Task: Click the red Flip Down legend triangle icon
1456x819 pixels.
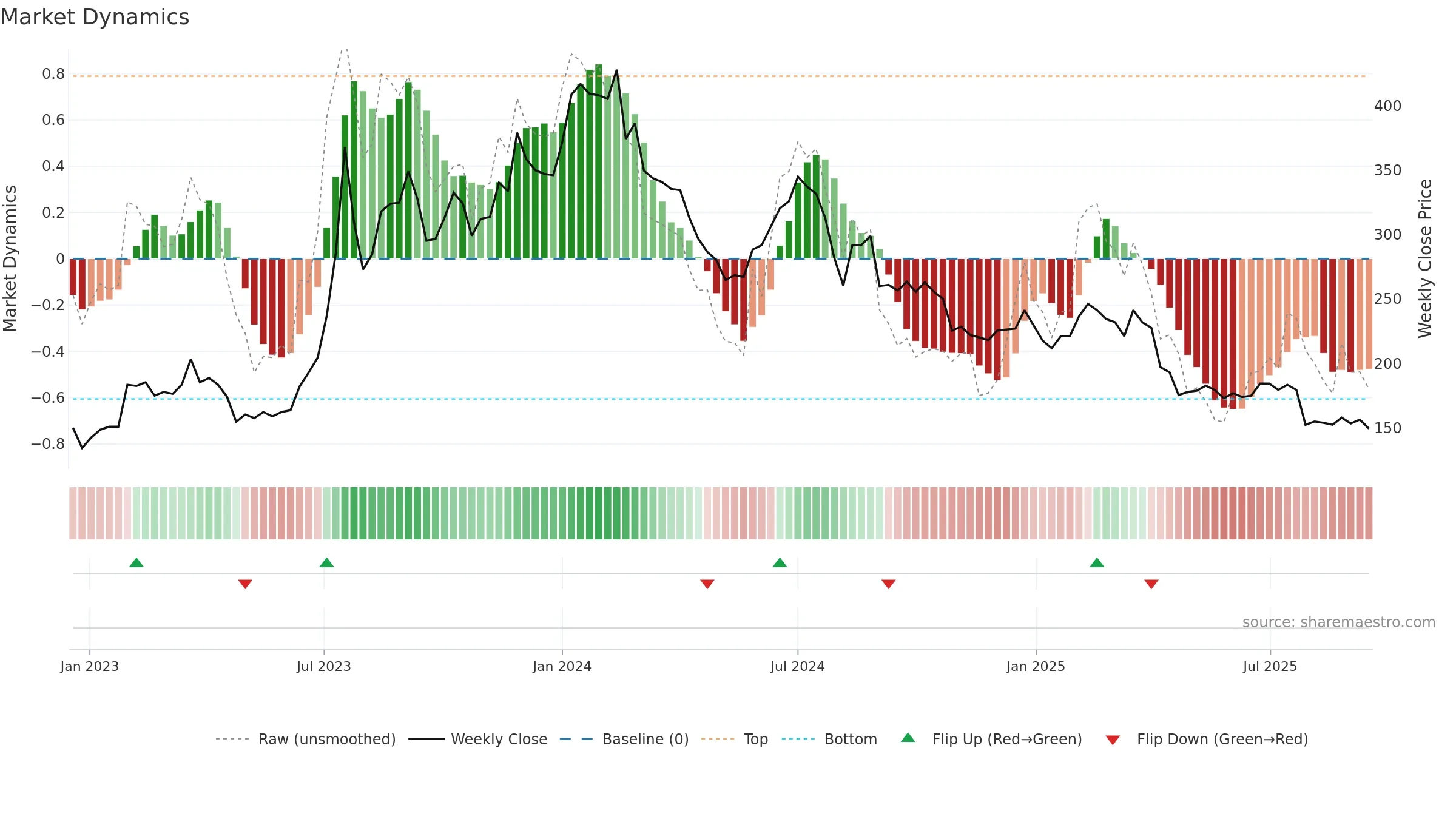Action: [1113, 740]
